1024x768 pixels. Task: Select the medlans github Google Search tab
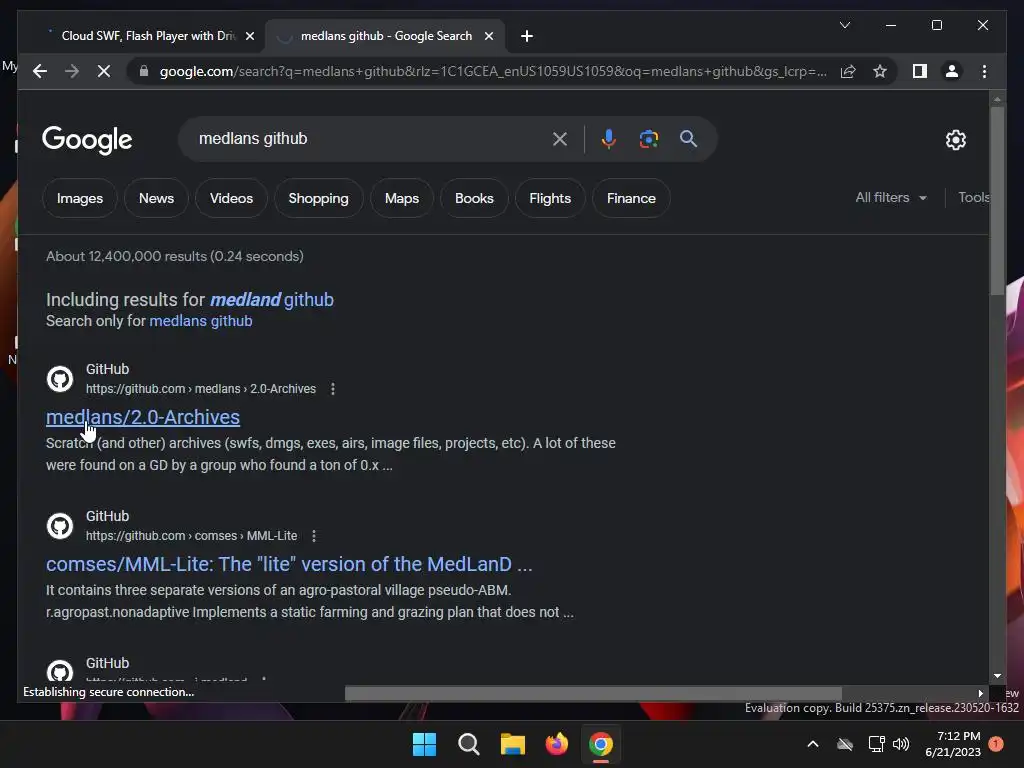click(385, 36)
